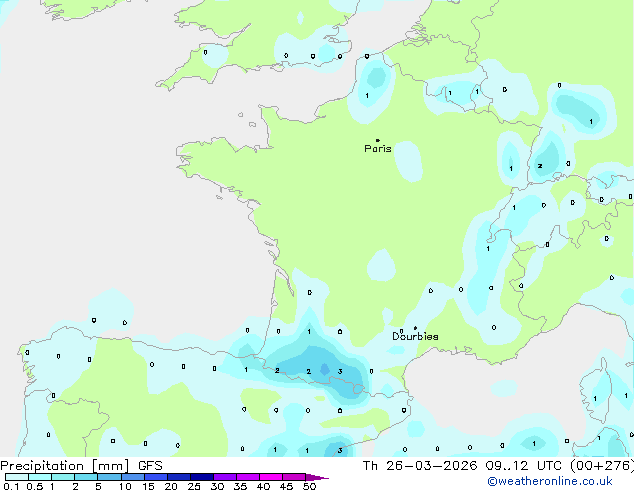
Task: Click the forecast date 'Th 26-03-2026 09..12 UTC'
Action: pos(464,466)
